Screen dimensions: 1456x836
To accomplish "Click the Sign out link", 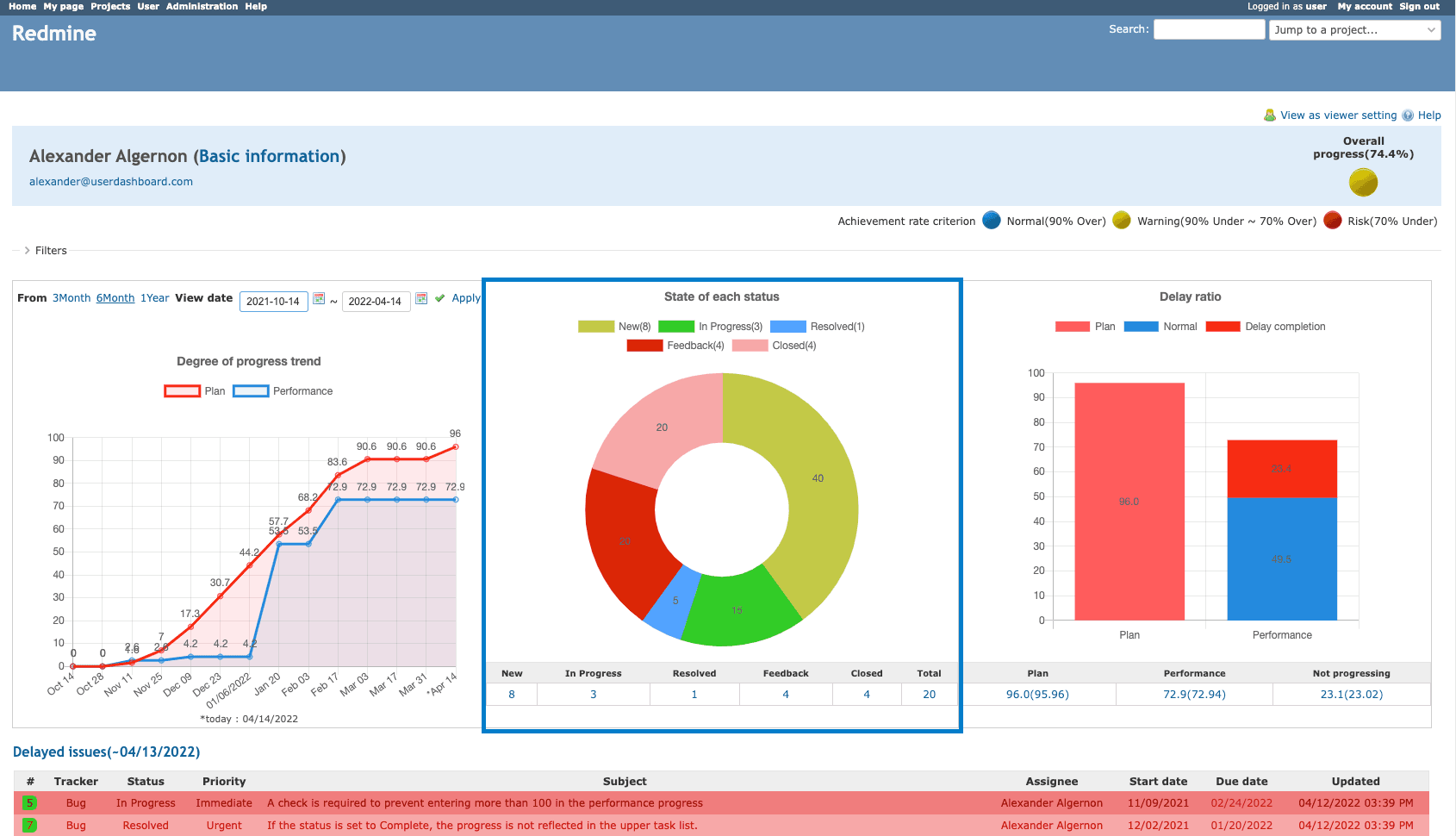I will coord(1419,6).
